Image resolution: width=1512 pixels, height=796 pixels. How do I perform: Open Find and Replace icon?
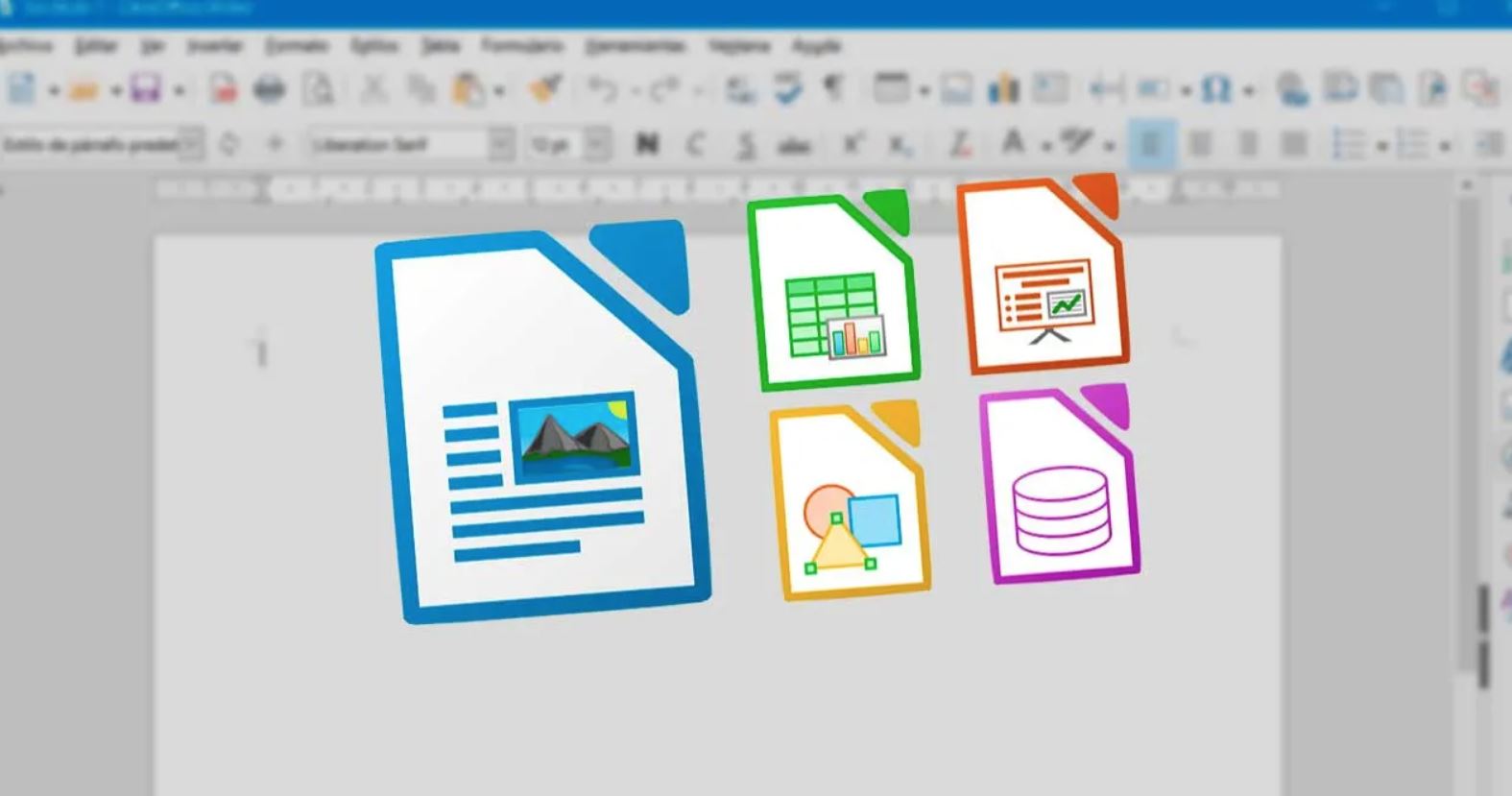tap(739, 90)
